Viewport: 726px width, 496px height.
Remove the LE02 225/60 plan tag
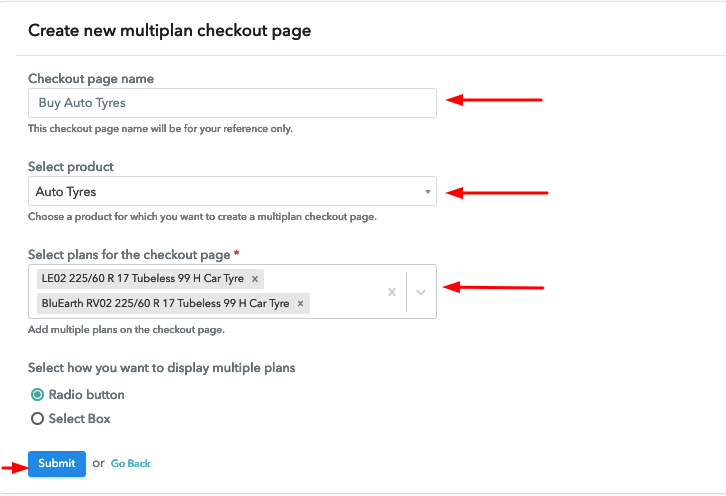coord(255,279)
